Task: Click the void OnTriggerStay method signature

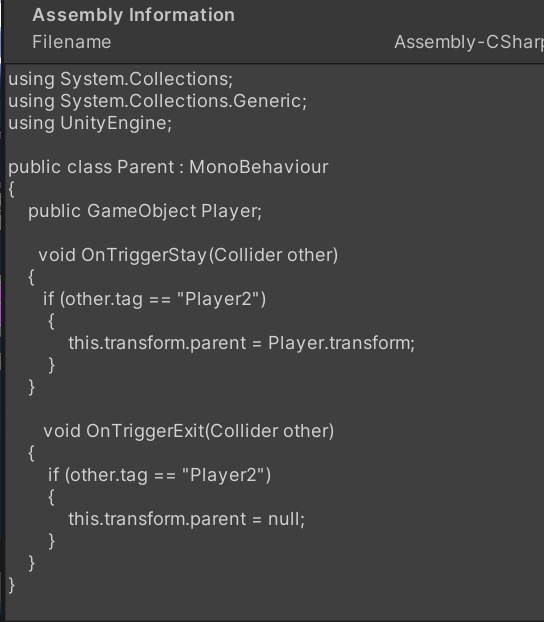Action: (188, 255)
